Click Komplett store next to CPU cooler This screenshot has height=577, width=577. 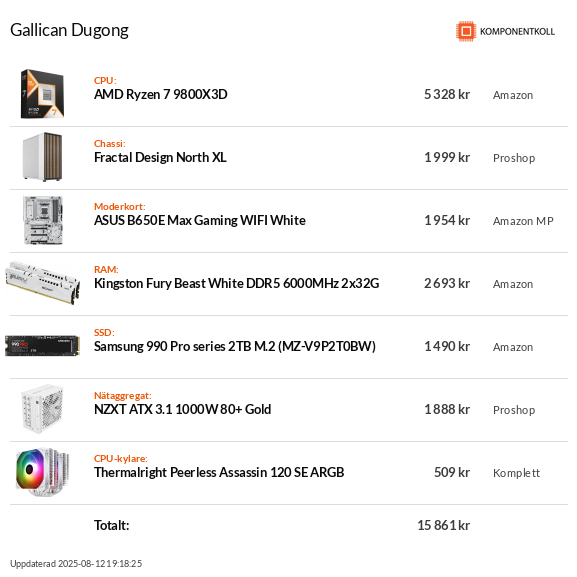pos(516,473)
